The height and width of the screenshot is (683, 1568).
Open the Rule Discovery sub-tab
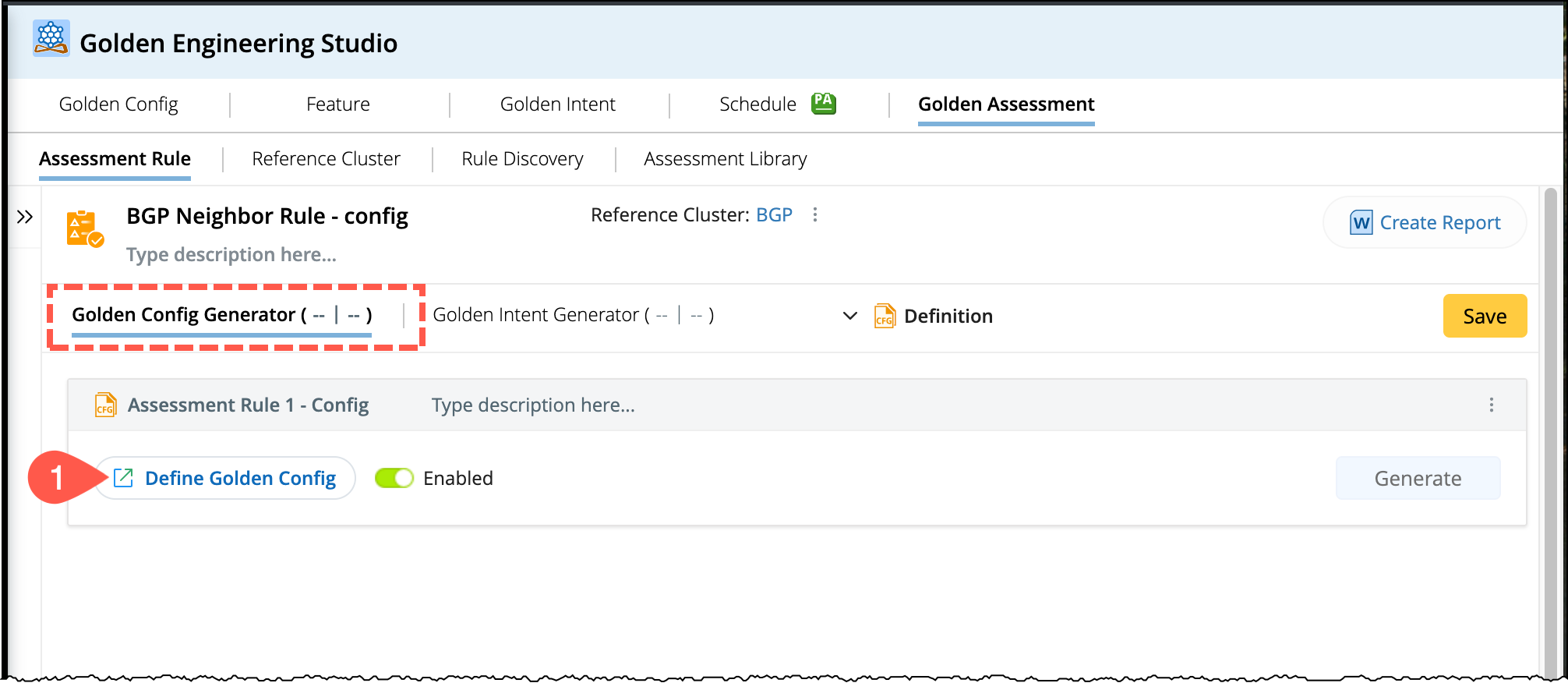tap(522, 159)
